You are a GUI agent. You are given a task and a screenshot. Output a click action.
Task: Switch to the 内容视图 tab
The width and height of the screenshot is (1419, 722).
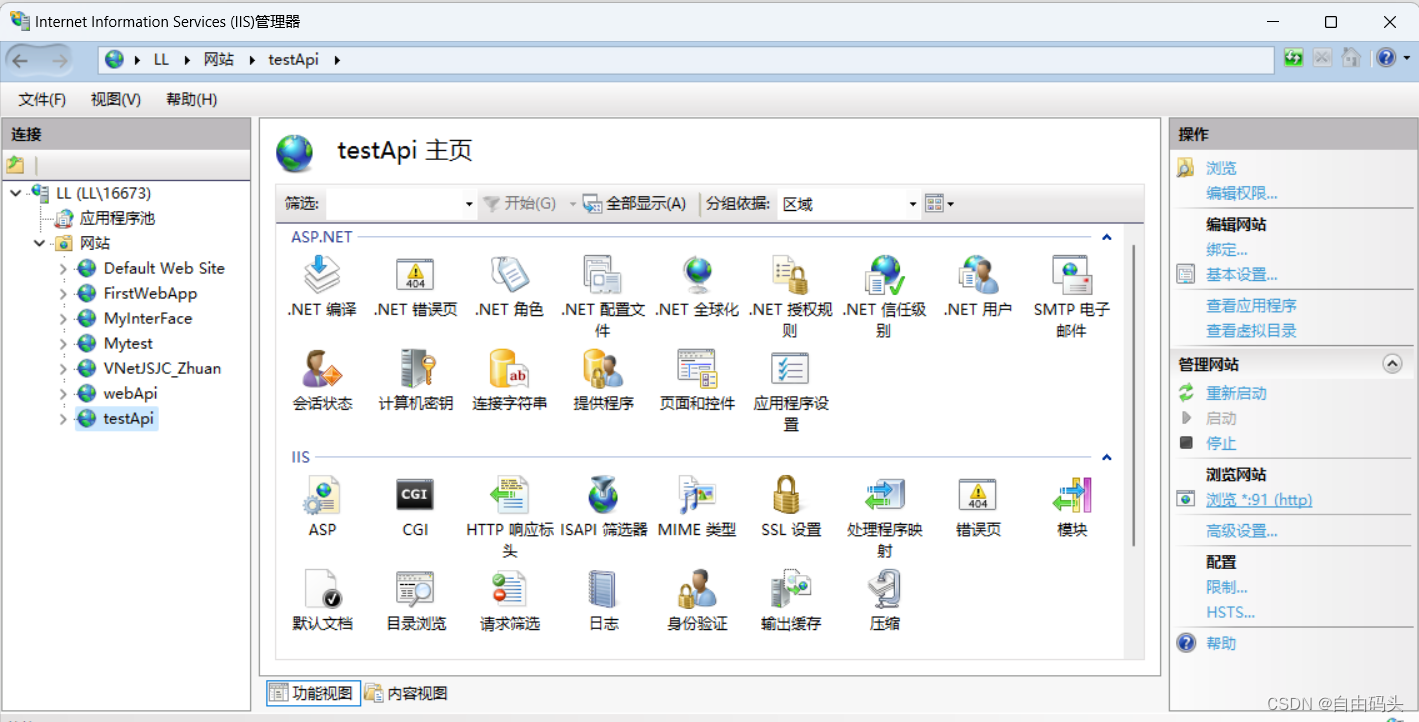click(x=406, y=693)
